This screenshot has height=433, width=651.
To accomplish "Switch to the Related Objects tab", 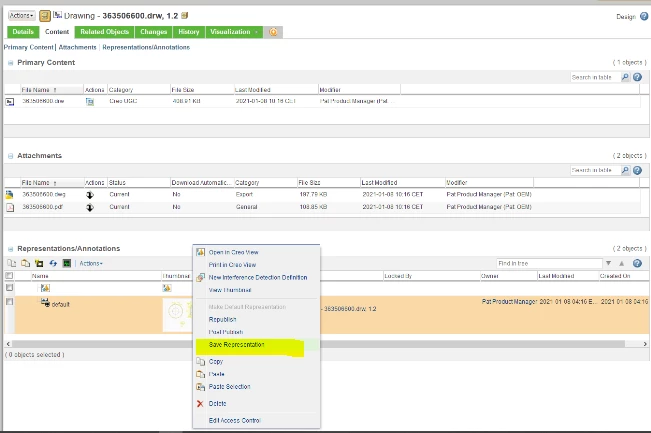I will [x=105, y=32].
